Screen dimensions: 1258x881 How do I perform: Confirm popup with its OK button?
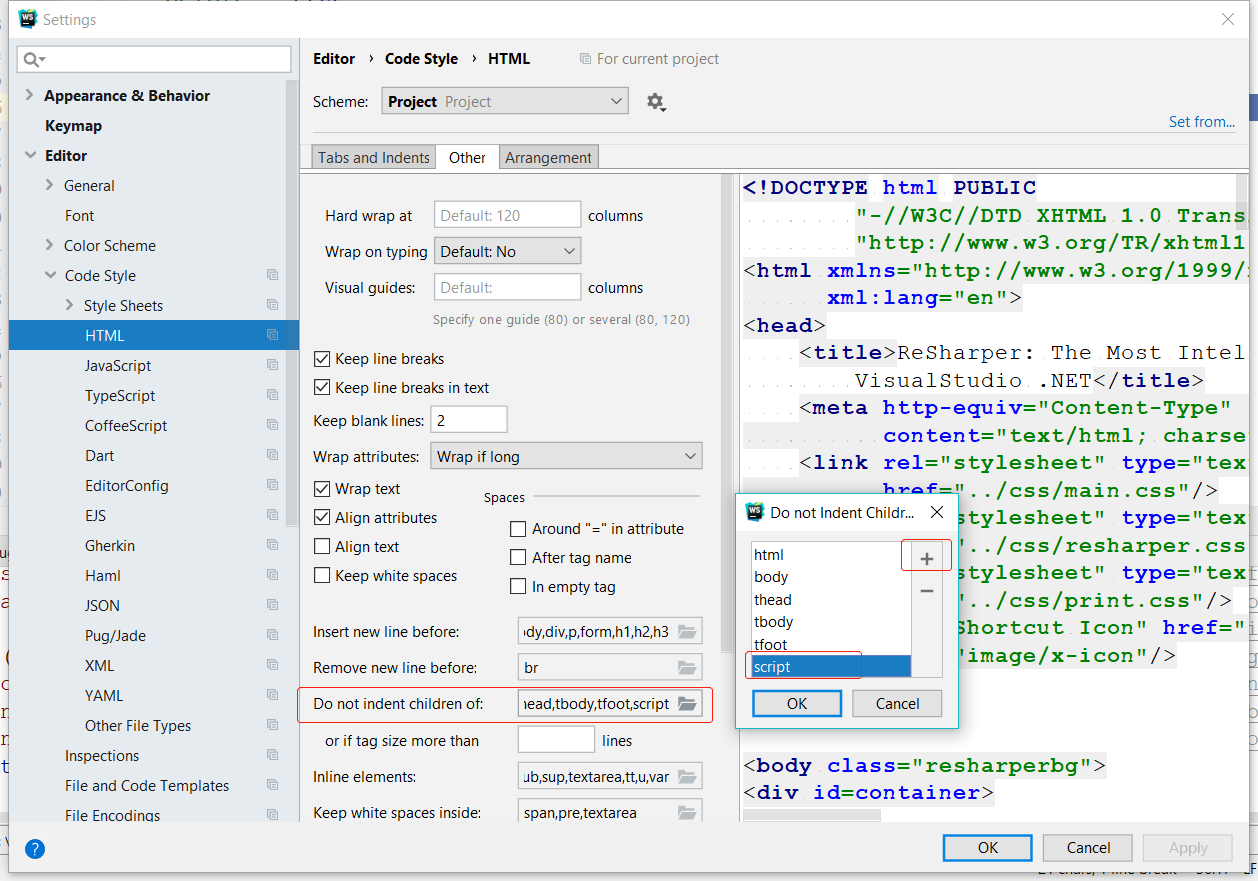[x=796, y=703]
